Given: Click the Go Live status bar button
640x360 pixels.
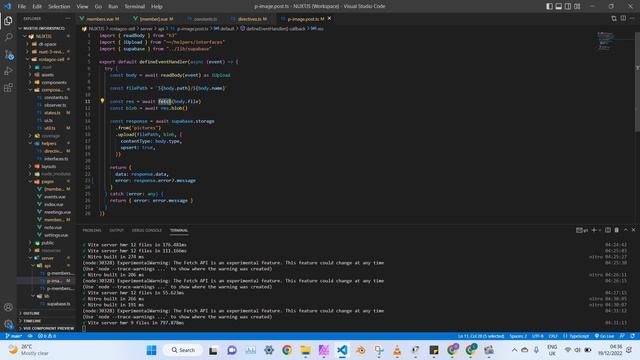Looking at the screenshot, I should pyautogui.click(x=604, y=336).
